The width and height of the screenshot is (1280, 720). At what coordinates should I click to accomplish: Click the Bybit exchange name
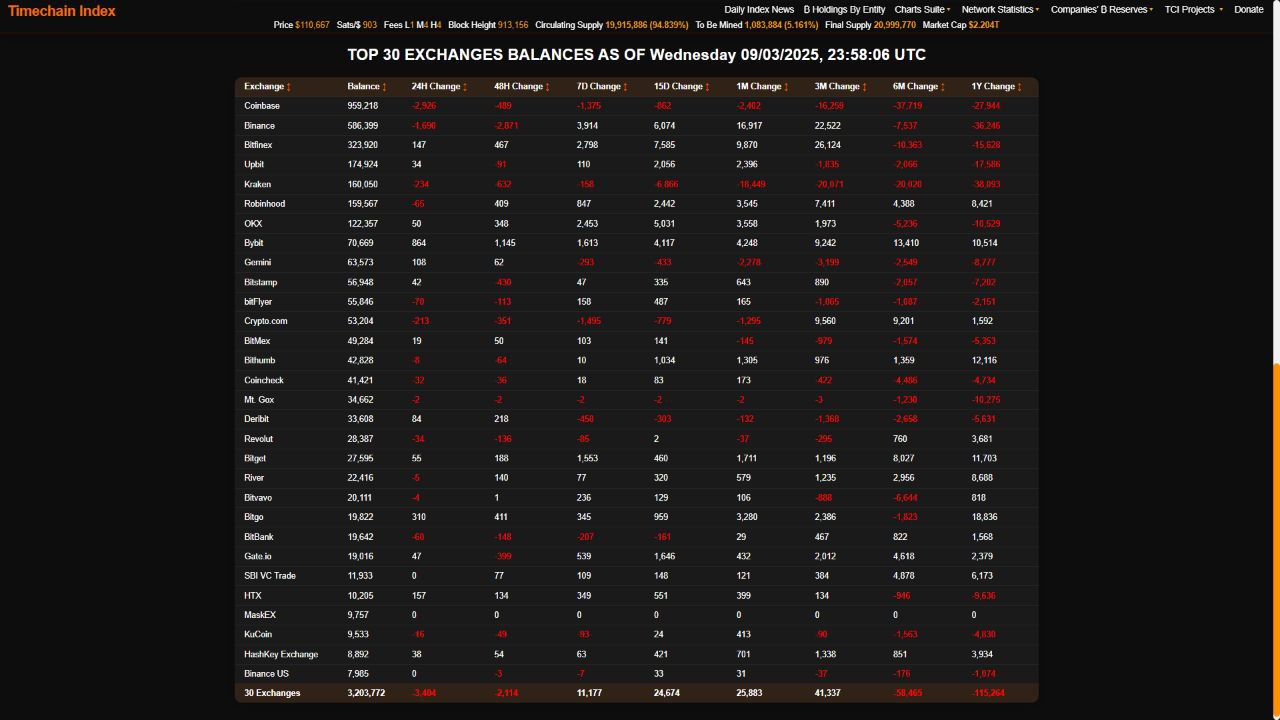coord(253,243)
